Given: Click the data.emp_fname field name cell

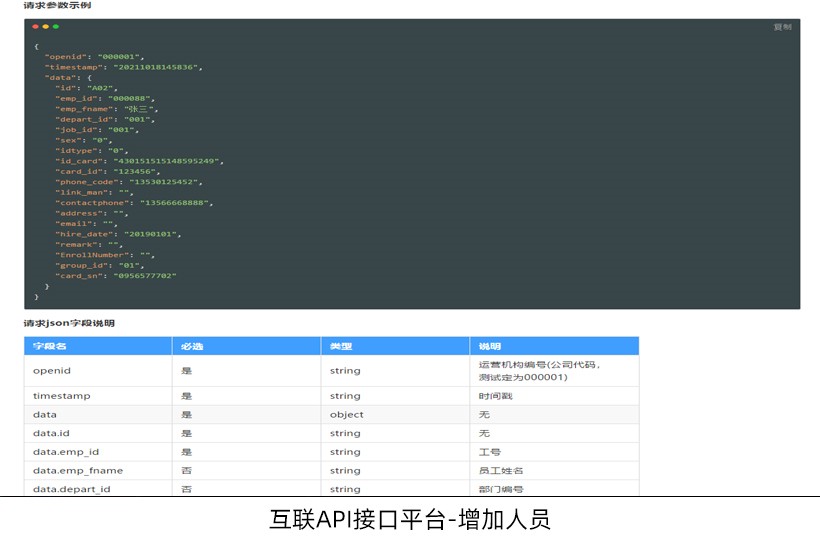Looking at the screenshot, I should 72,471.
